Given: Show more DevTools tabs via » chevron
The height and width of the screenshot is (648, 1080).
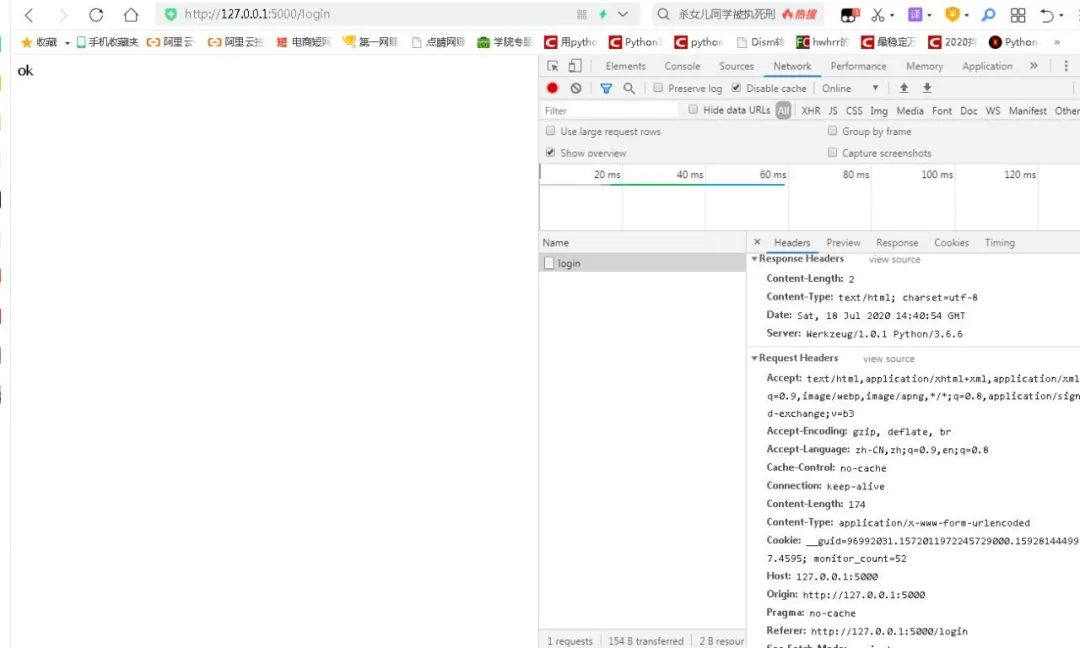Looking at the screenshot, I should point(1034,66).
